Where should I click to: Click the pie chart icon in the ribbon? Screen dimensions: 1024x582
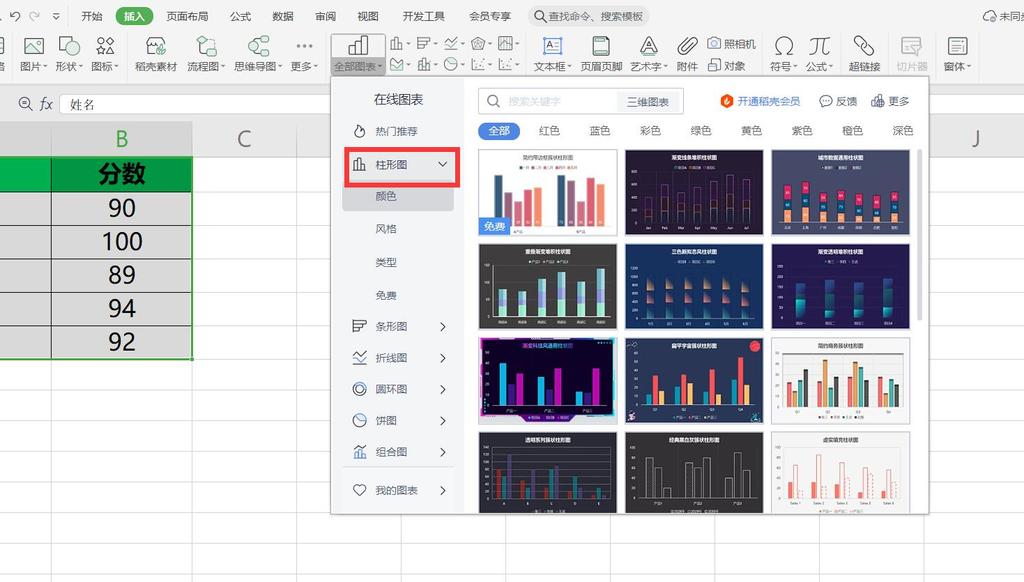click(x=453, y=64)
